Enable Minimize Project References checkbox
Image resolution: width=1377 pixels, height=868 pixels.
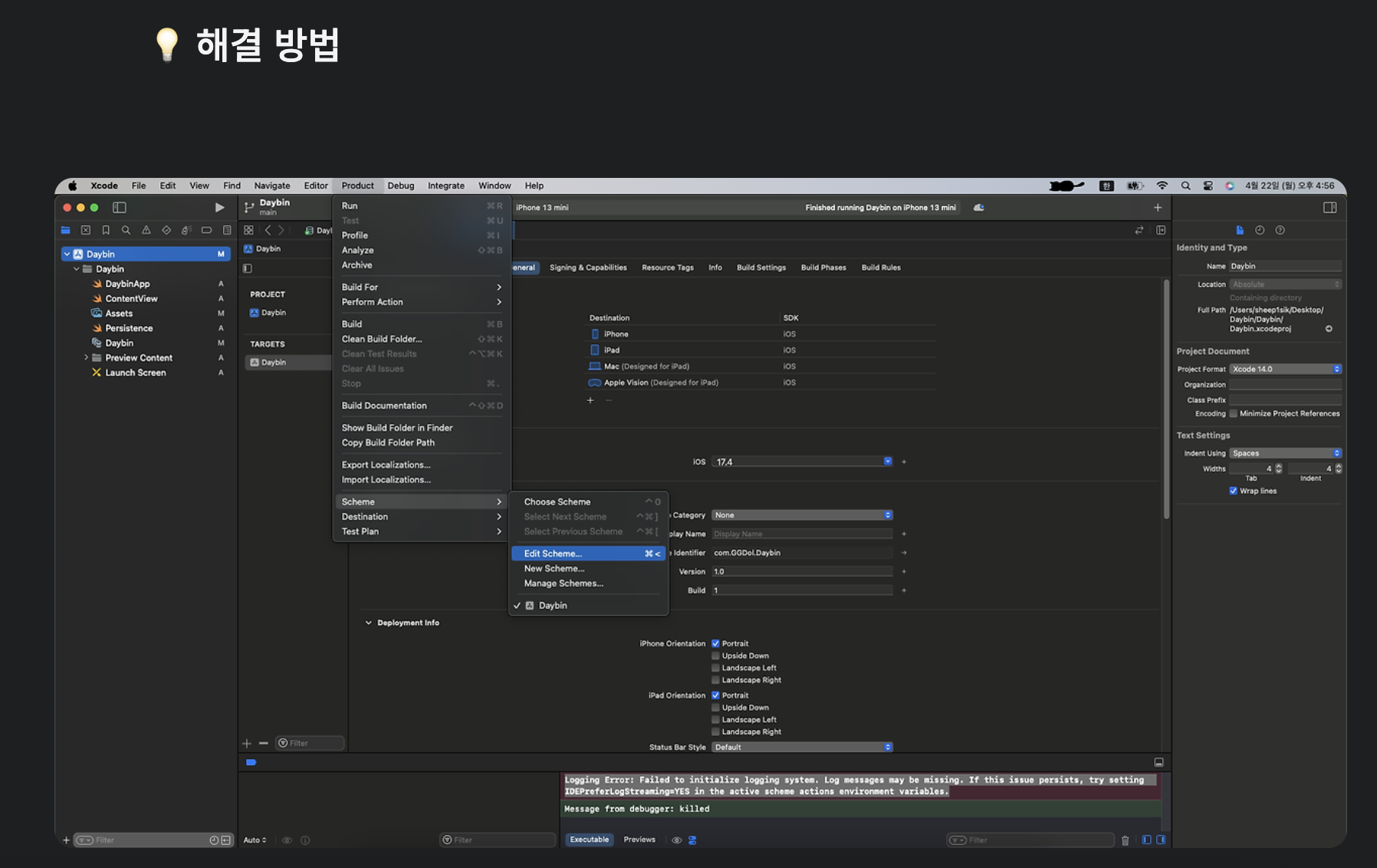click(x=1233, y=413)
